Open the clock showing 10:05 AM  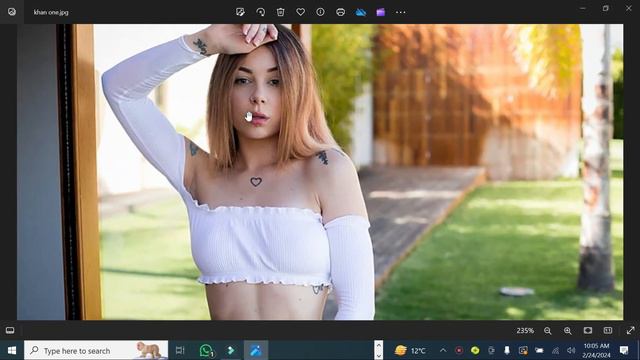tap(596, 350)
